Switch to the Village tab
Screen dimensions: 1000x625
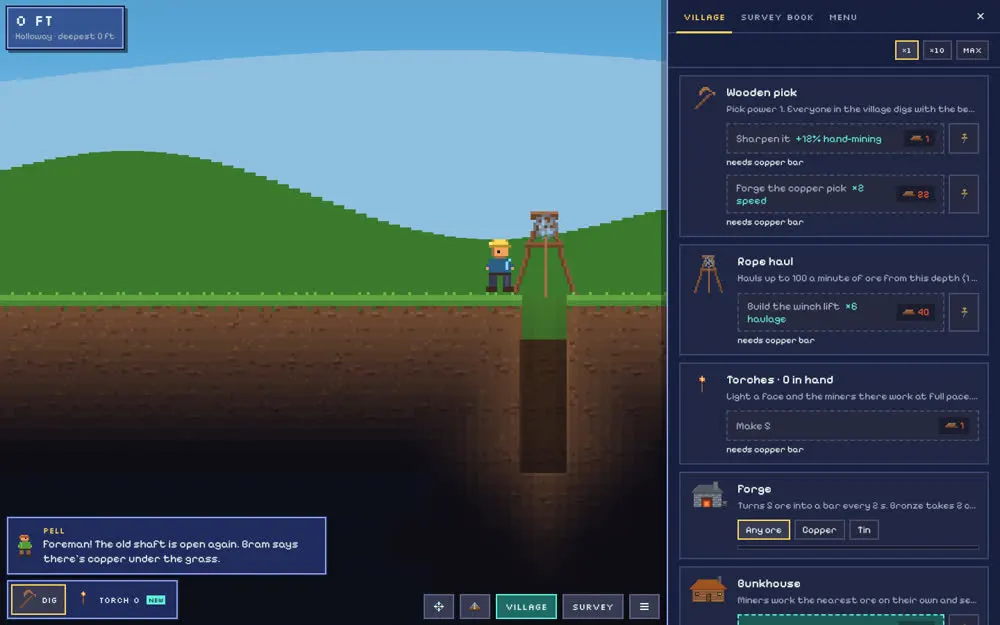[704, 17]
